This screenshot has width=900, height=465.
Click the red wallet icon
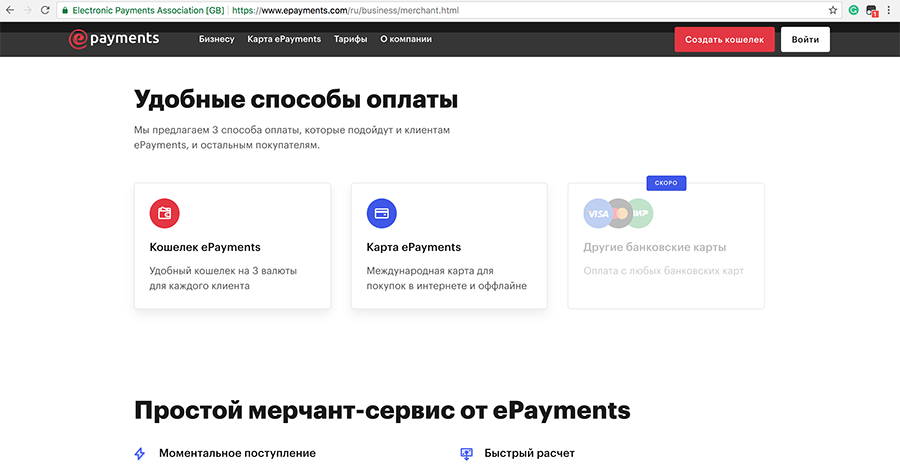(165, 214)
